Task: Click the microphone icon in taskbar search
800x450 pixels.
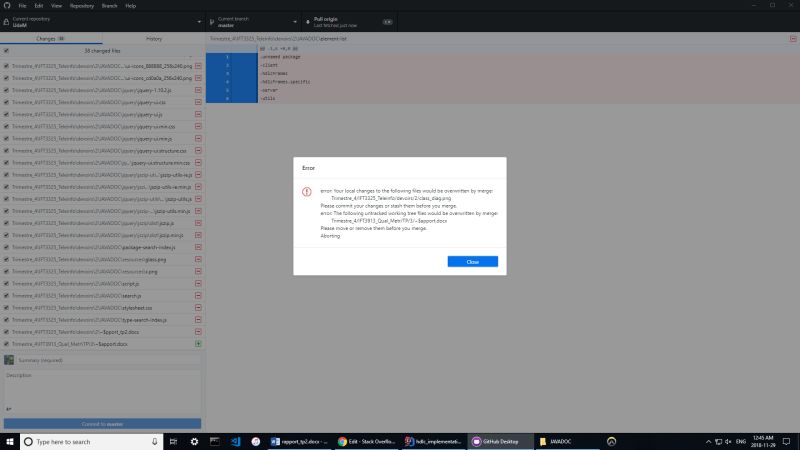Action: (154, 441)
